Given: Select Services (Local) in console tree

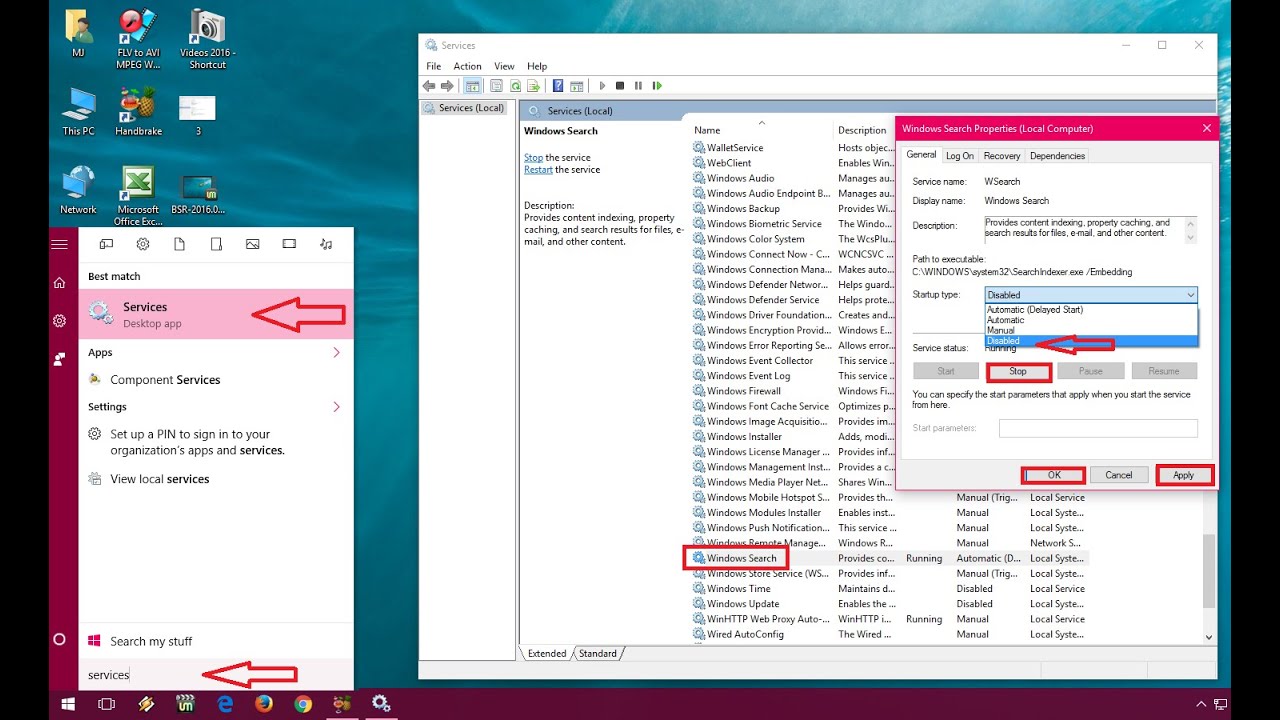Looking at the screenshot, I should click(464, 108).
